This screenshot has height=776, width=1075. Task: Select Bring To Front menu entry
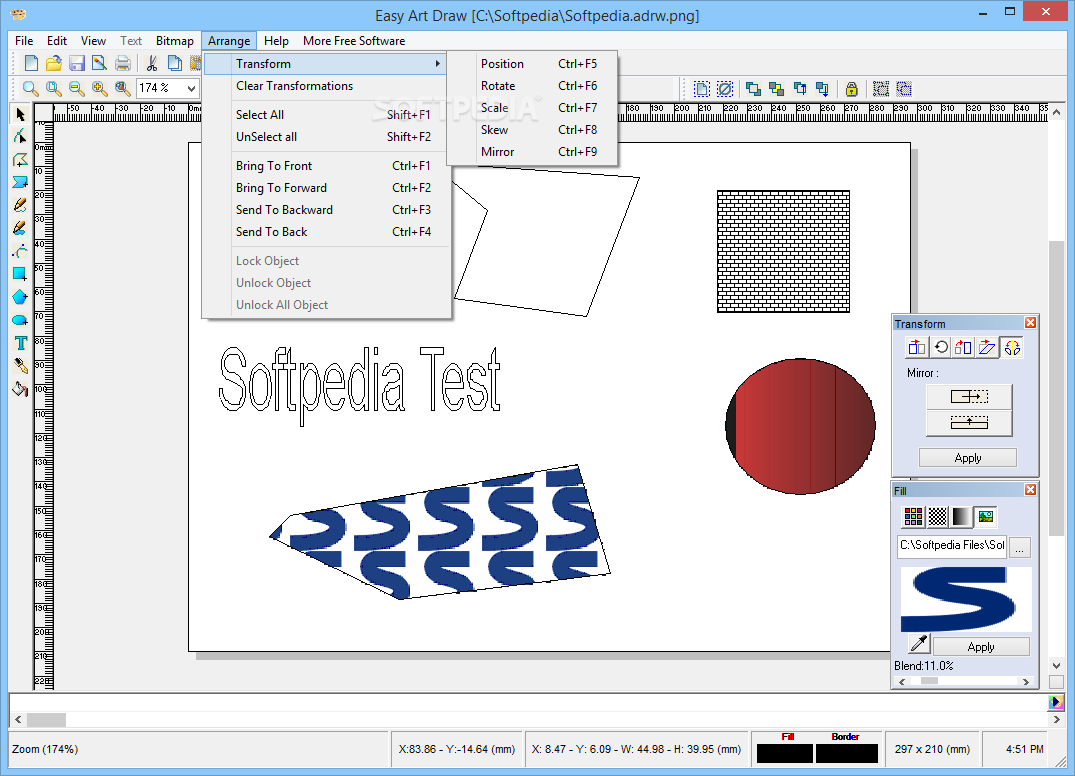click(327, 166)
